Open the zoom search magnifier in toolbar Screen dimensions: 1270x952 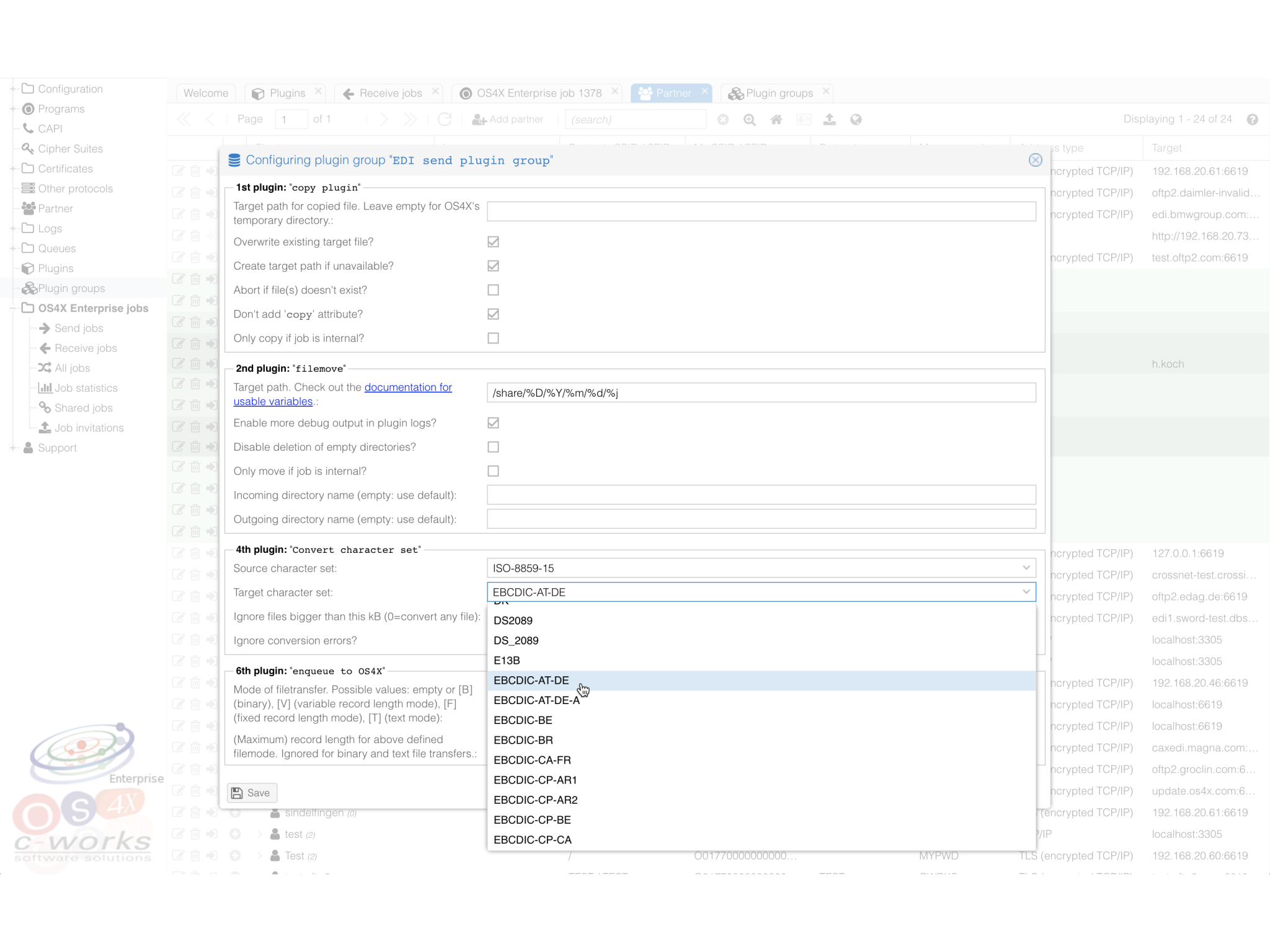749,119
